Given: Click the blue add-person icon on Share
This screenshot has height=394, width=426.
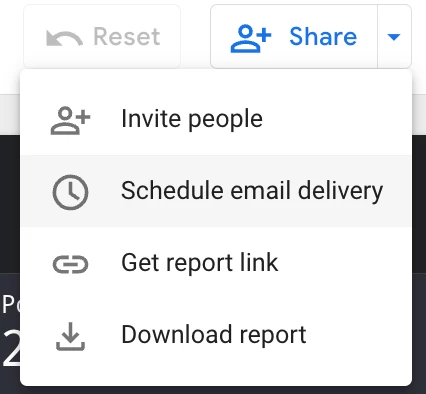Looking at the screenshot, I should [251, 38].
